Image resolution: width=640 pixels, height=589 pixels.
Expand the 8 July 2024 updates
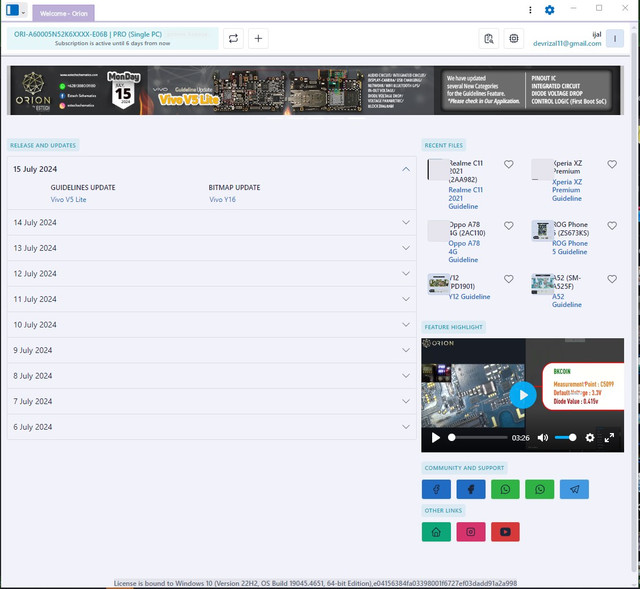tap(212, 376)
